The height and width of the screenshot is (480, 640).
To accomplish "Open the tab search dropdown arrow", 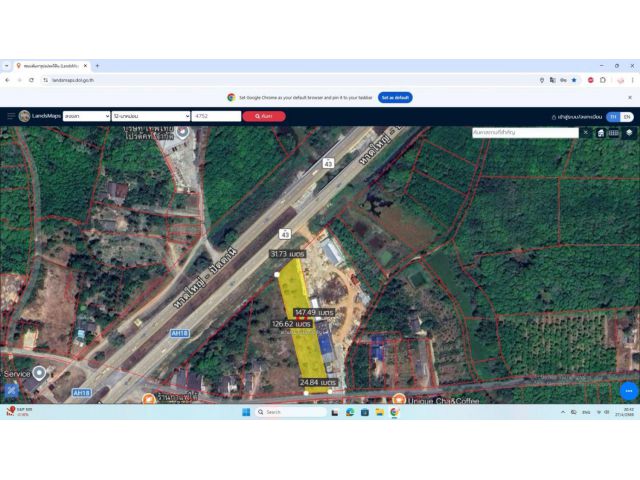I will (x=6, y=66).
